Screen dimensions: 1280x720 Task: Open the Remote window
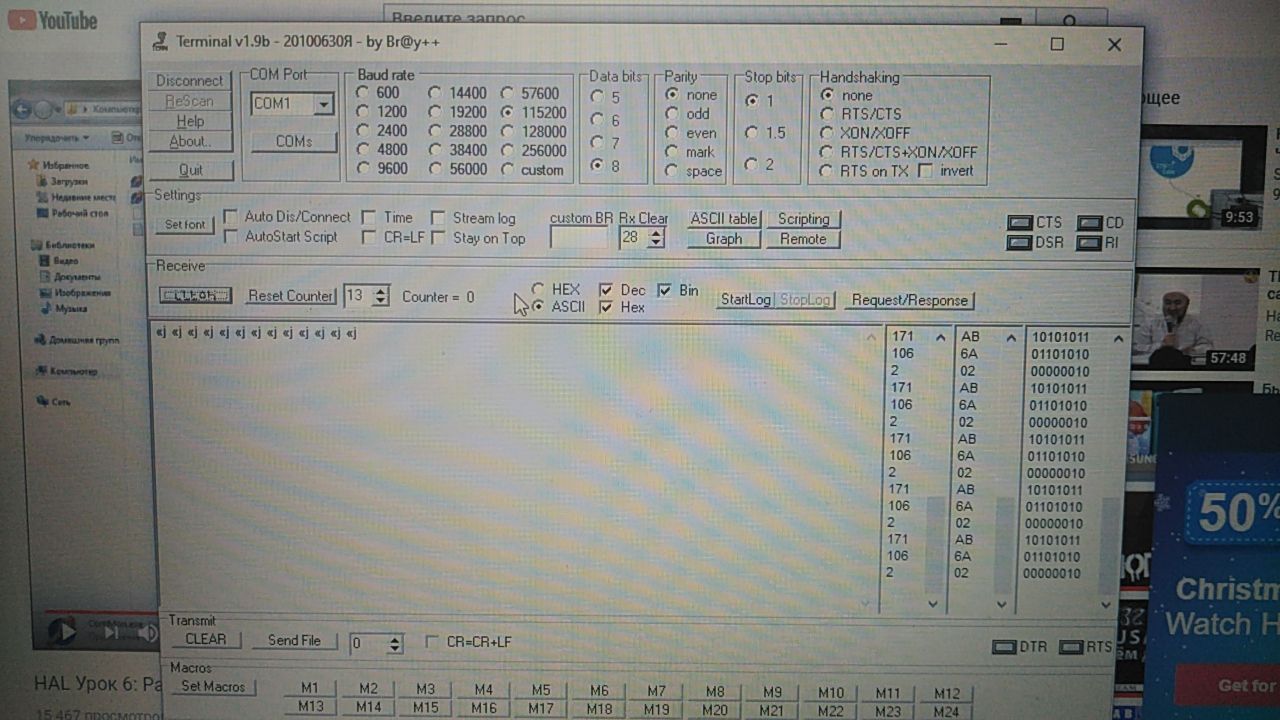(803, 239)
